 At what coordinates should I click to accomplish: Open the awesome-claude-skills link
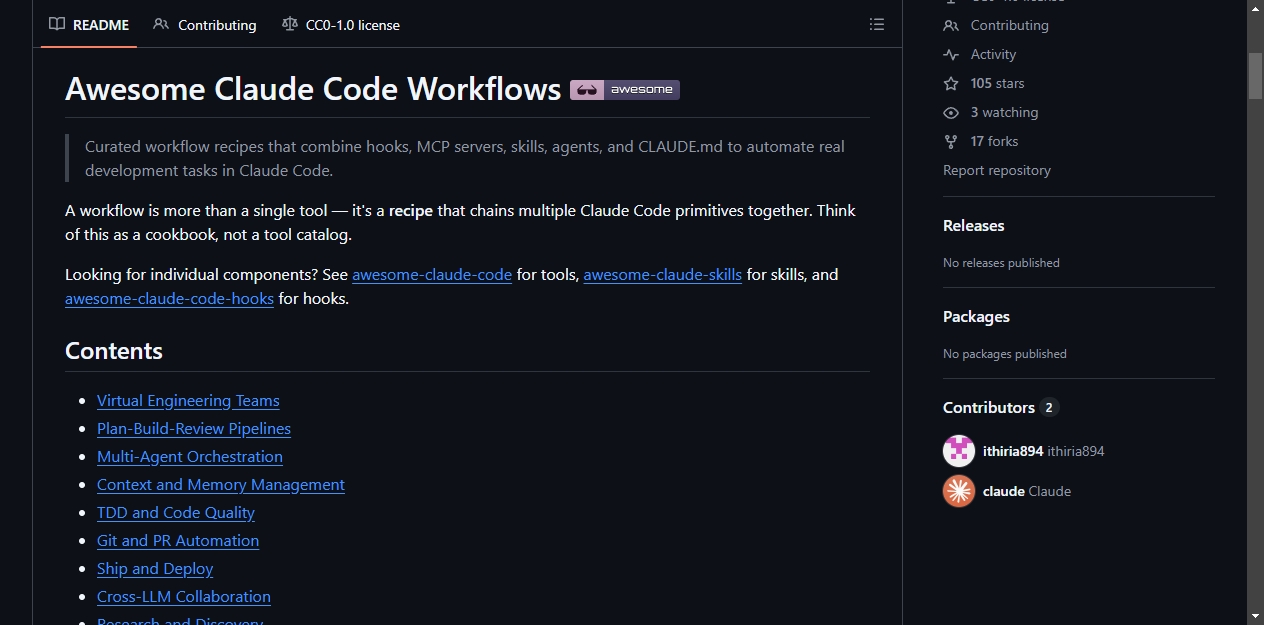coord(663,275)
